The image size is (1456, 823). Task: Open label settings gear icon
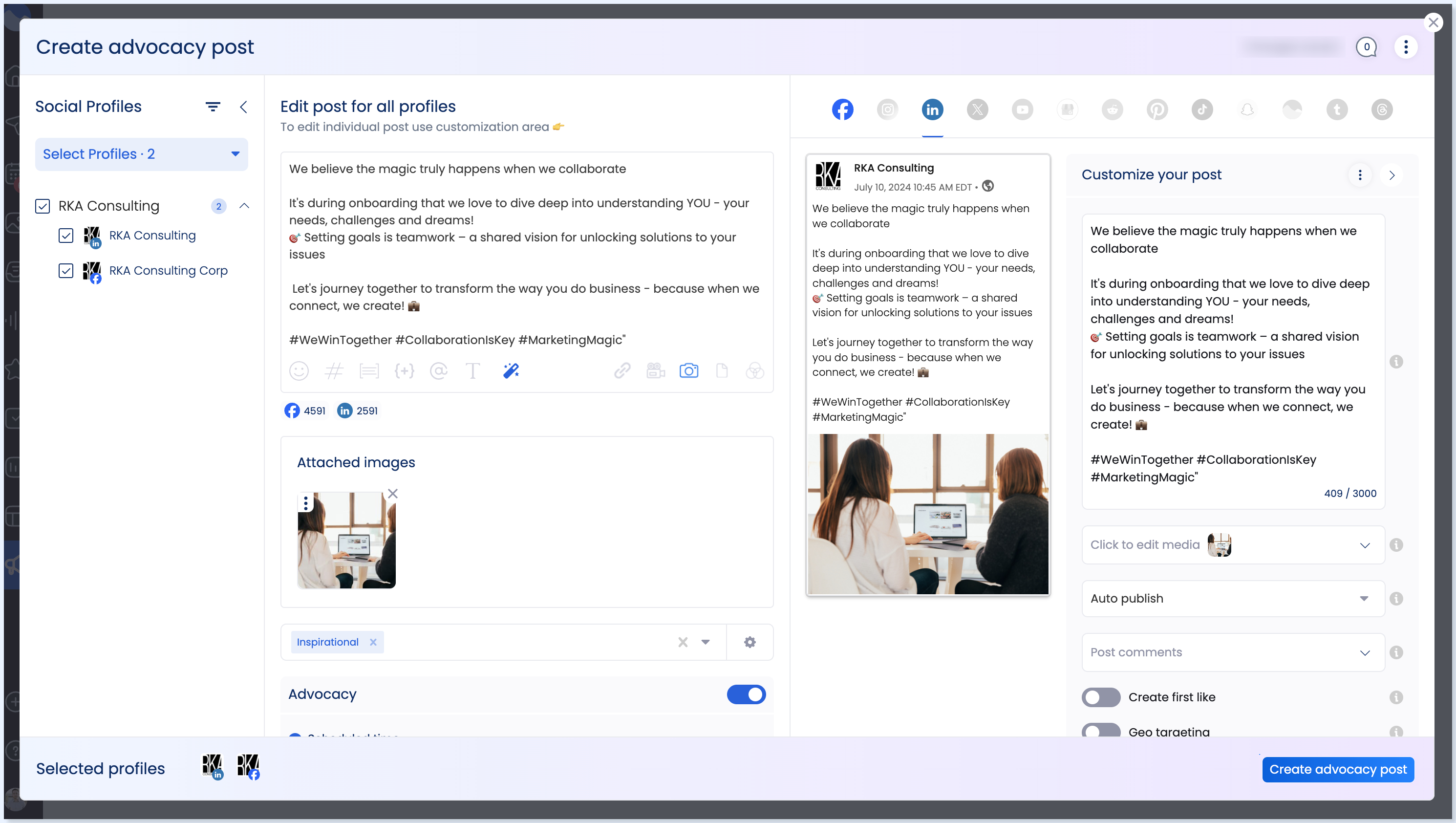click(749, 642)
